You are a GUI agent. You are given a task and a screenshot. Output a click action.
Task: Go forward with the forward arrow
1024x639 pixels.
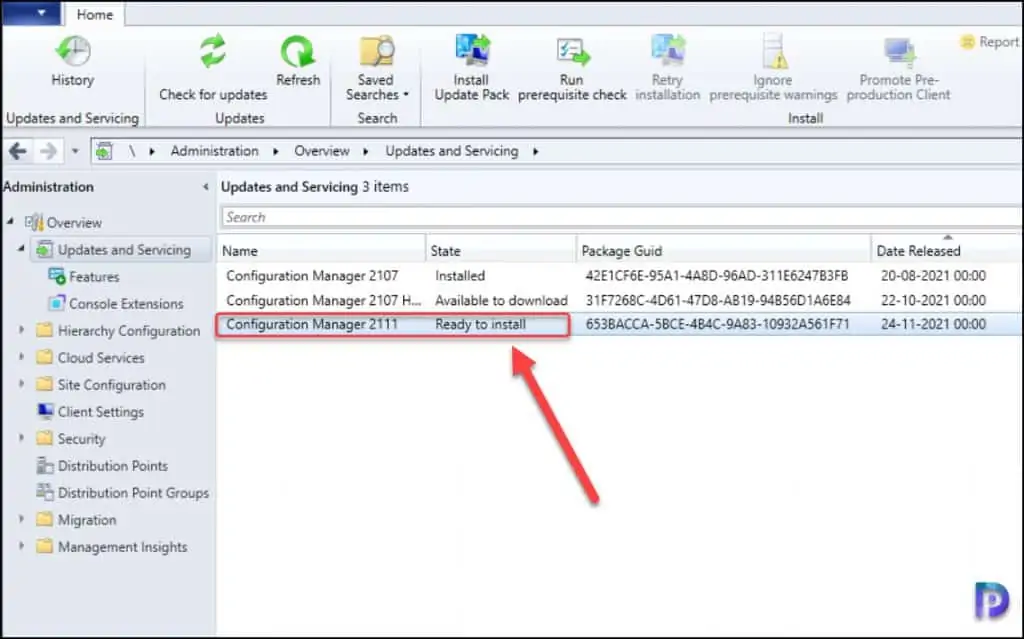(48, 152)
